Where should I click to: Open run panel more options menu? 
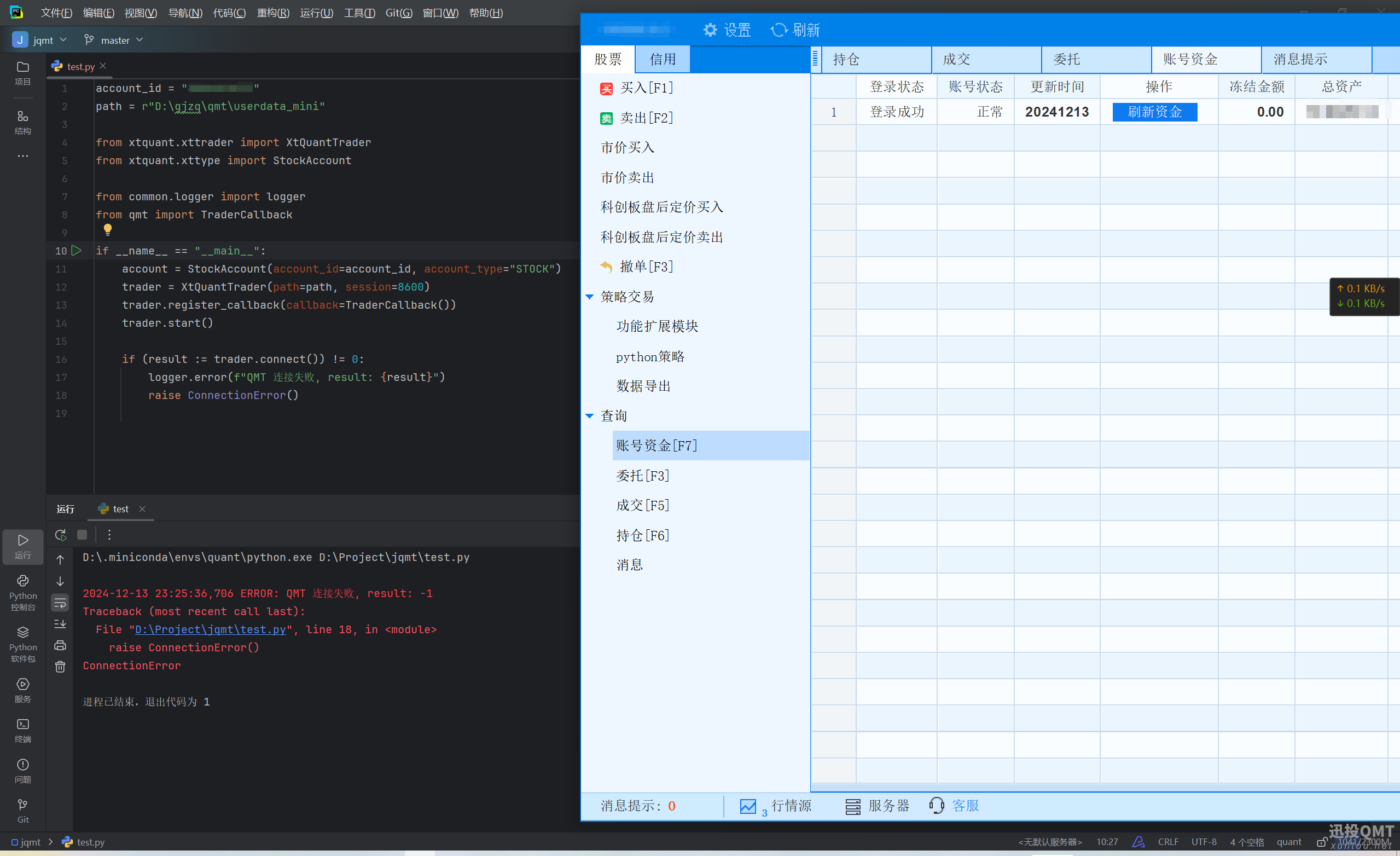(109, 534)
